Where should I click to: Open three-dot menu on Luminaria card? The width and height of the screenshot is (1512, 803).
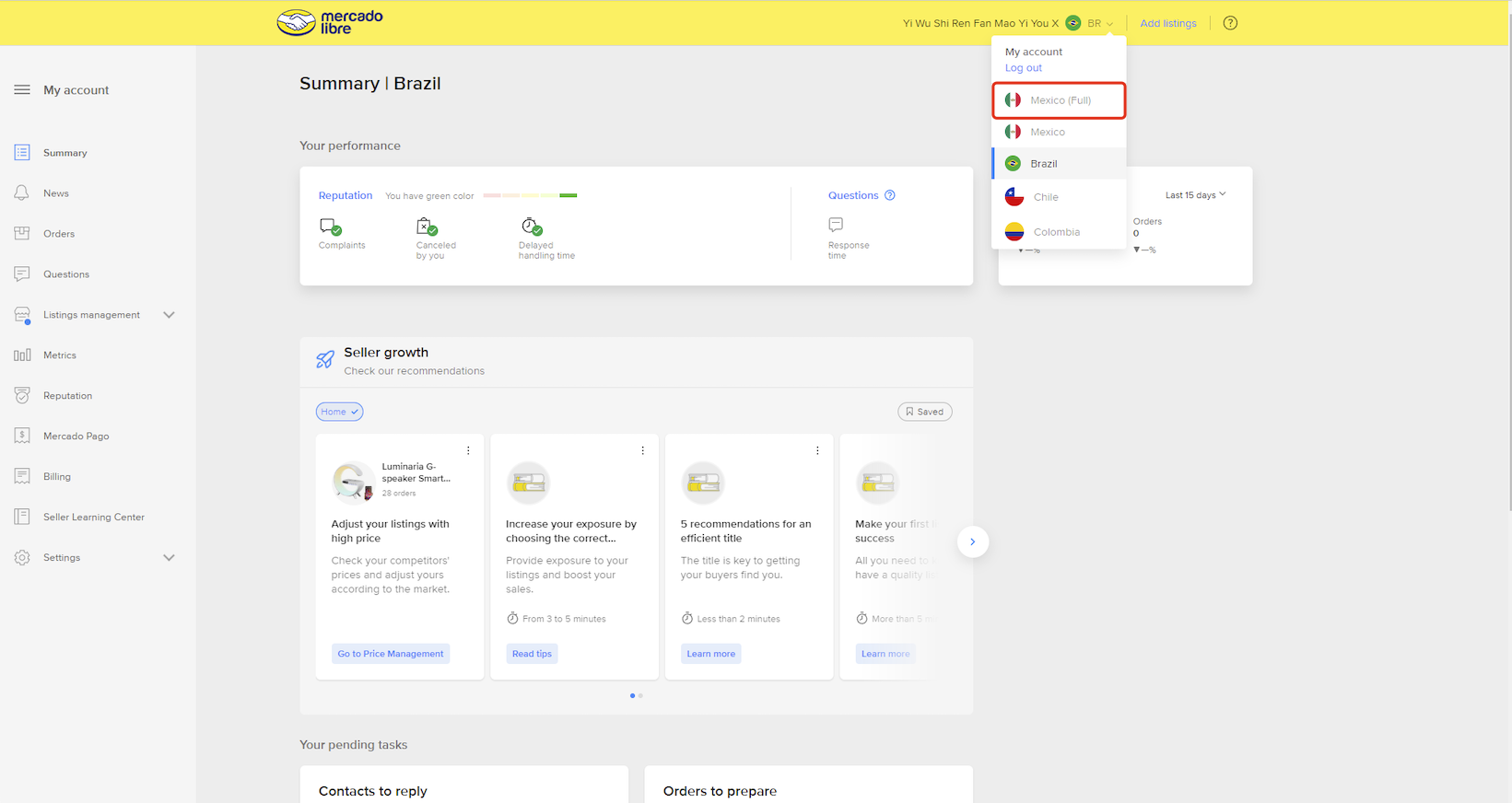point(468,450)
